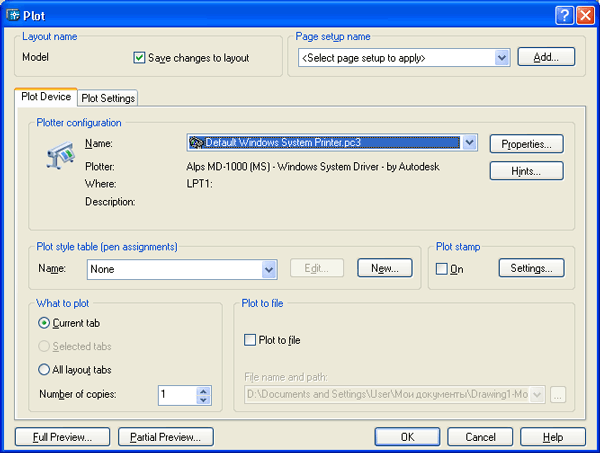
Task: Choose All layout tabs radio option
Action: 44,369
